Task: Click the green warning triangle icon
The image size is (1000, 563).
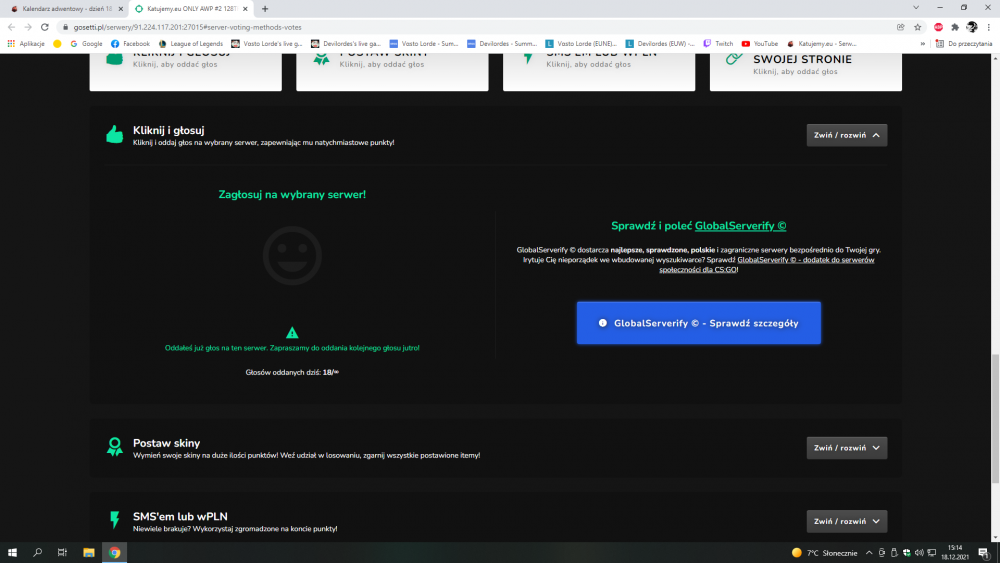Action: [x=292, y=332]
